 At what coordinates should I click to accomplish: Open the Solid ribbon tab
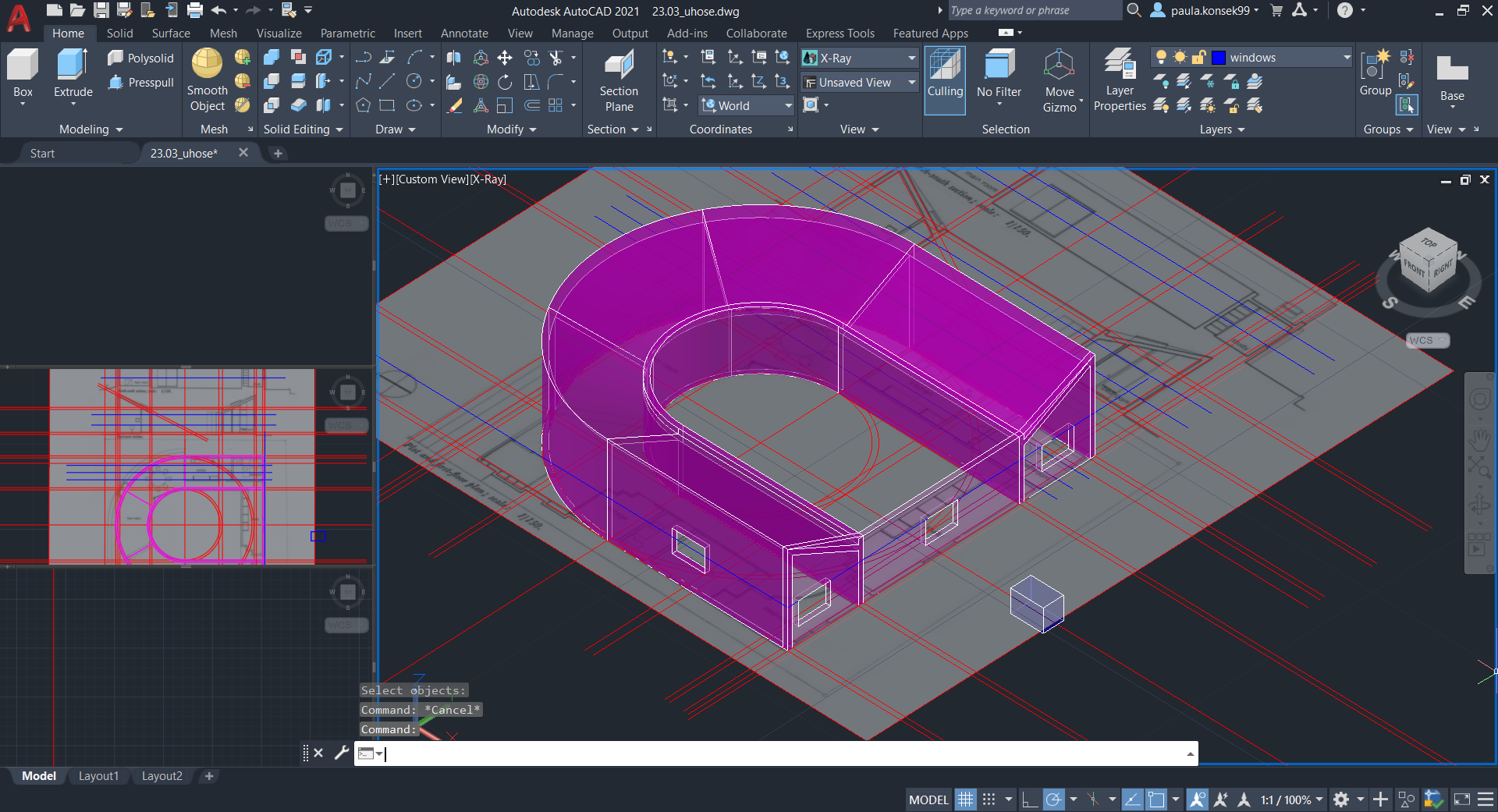click(x=119, y=34)
